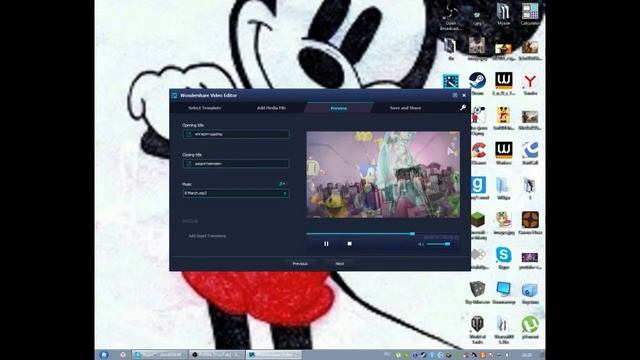Select the yellow Mickey Mouse desktop icon
Viewport: 640px width, 360px height.
[x=503, y=118]
